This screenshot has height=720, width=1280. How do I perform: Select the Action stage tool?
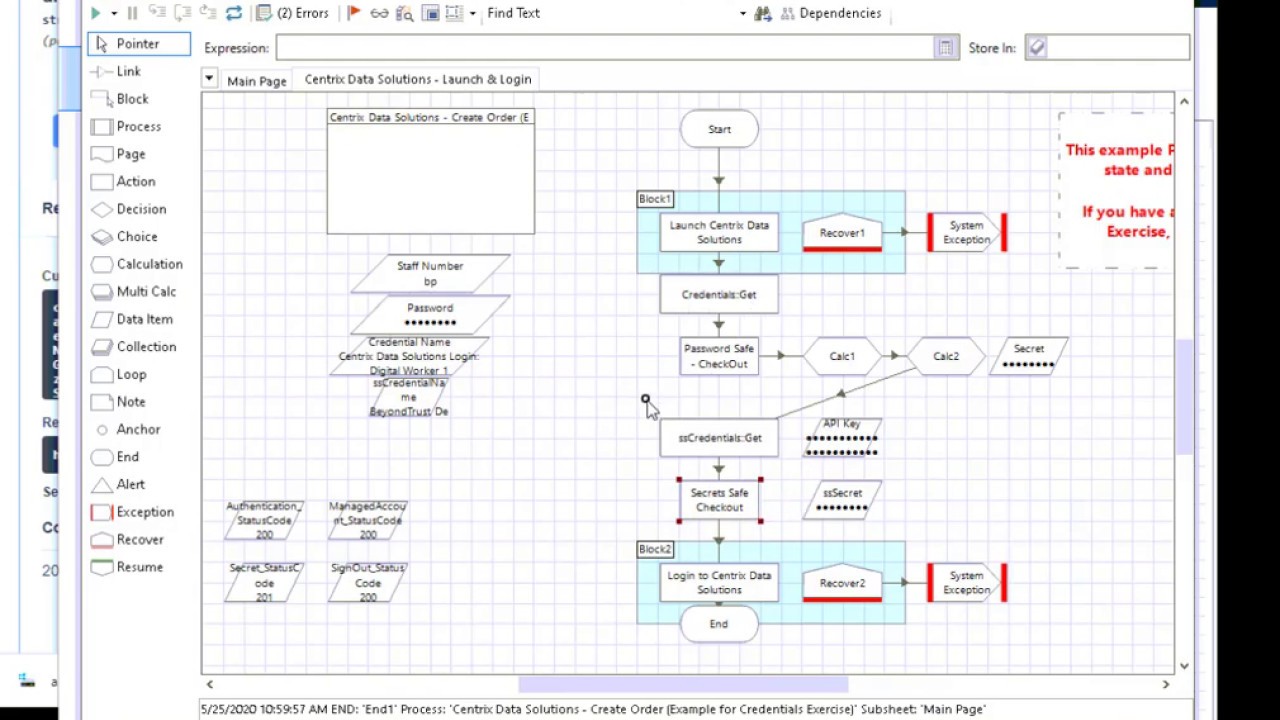tap(138, 181)
